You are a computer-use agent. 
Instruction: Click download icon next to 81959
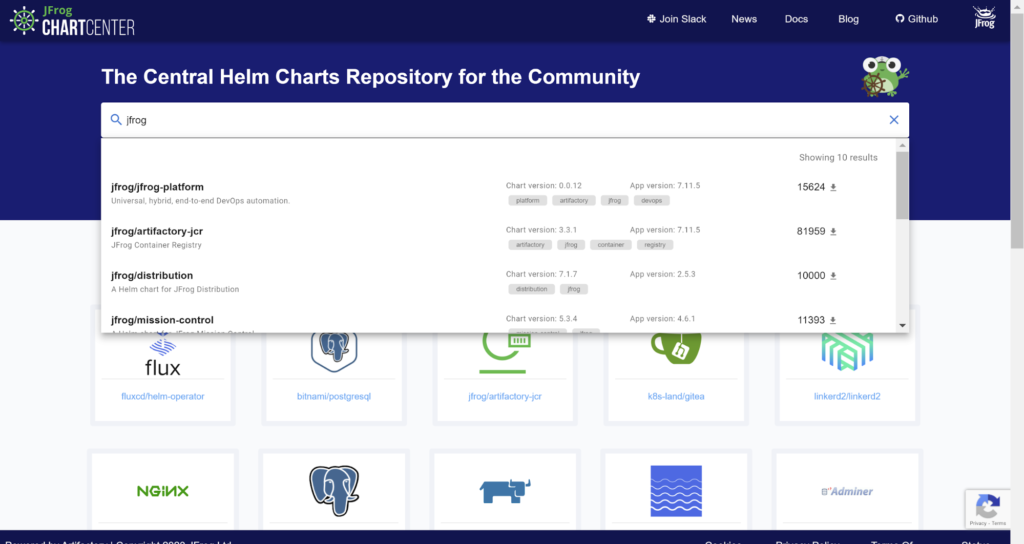point(833,232)
